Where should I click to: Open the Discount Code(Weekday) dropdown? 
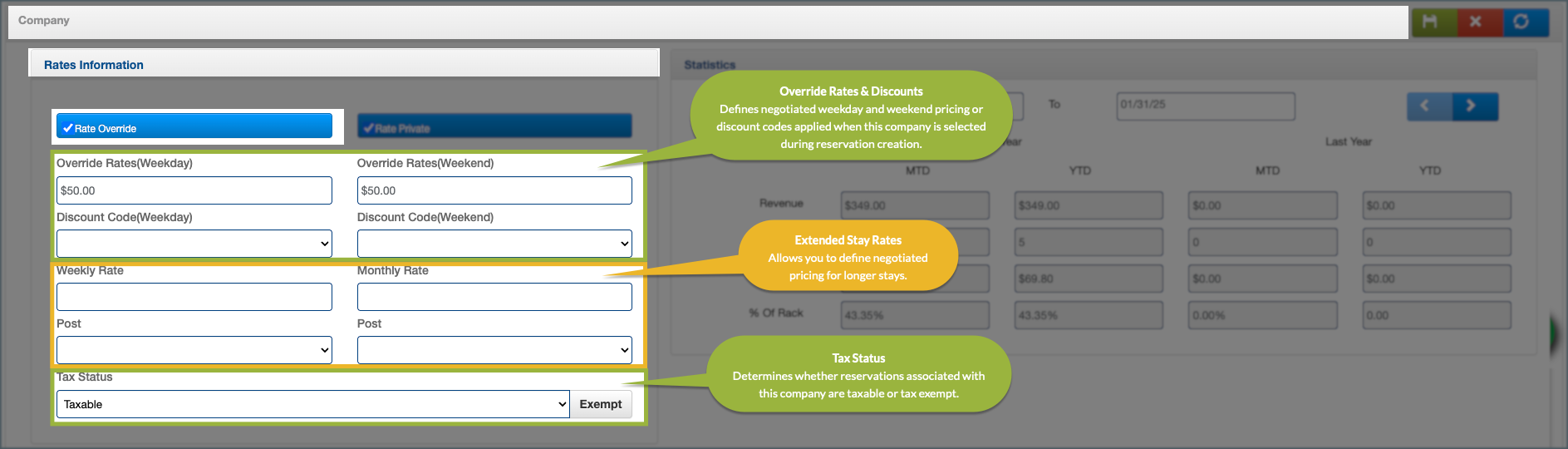194,244
